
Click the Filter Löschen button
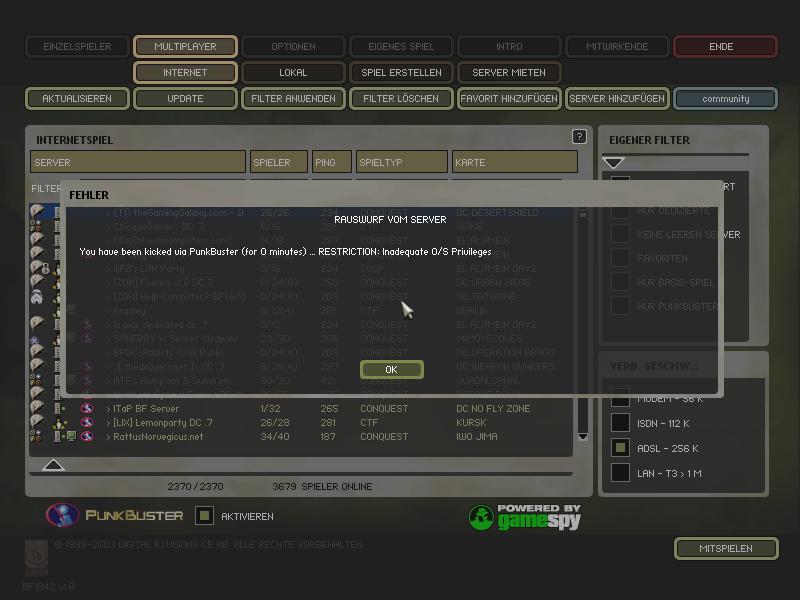(401, 98)
